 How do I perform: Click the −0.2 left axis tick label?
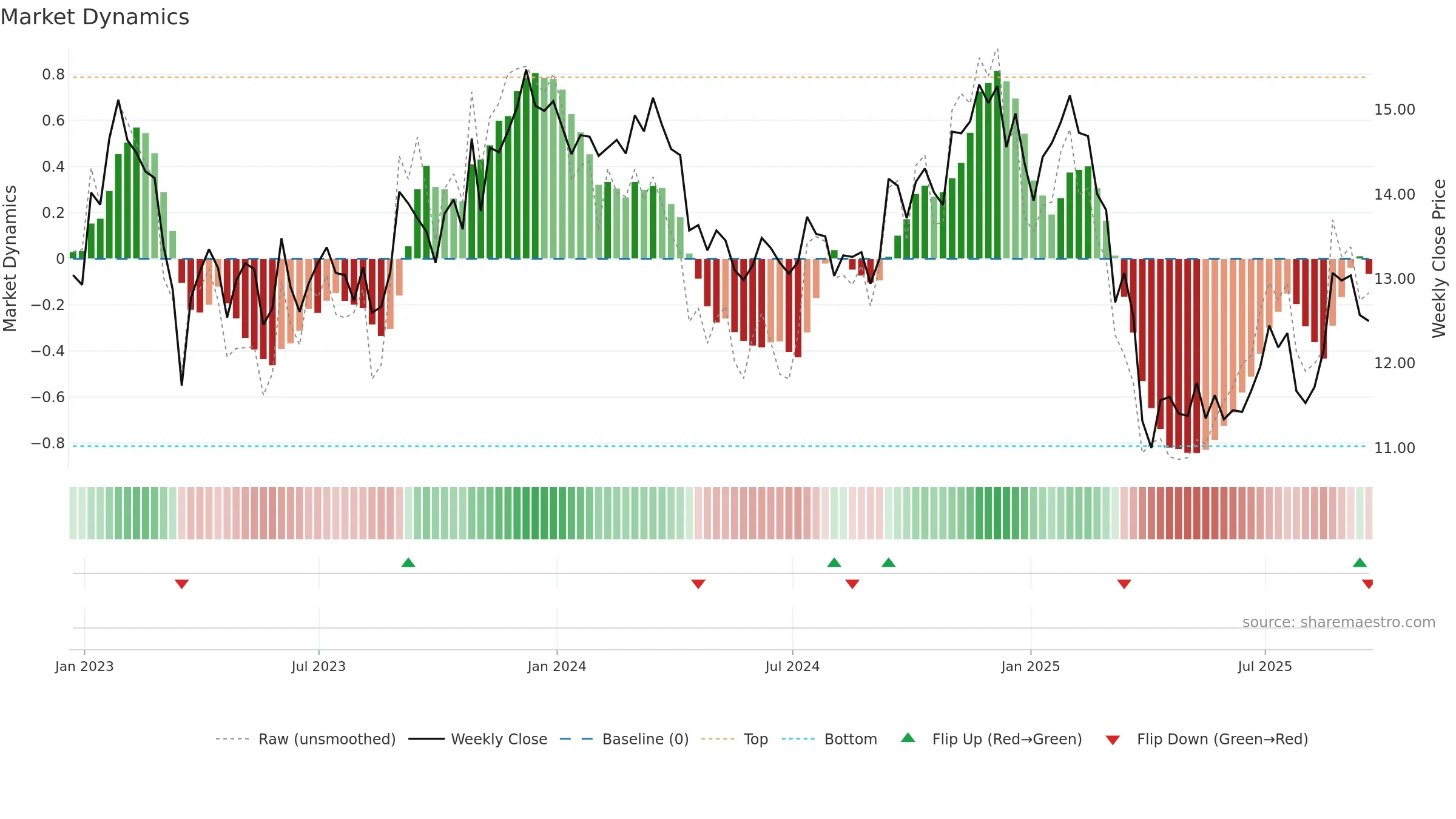(x=48, y=305)
